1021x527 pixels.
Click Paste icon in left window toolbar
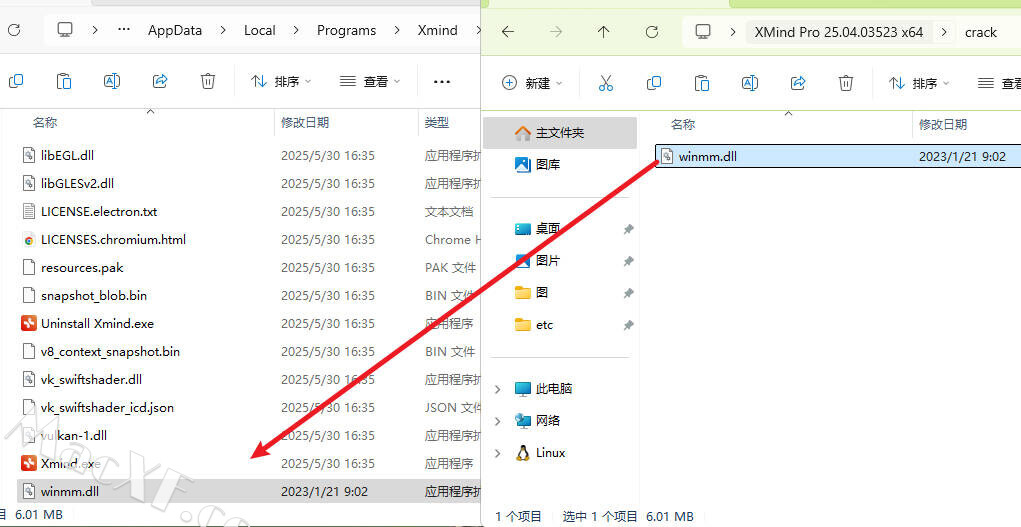(64, 81)
